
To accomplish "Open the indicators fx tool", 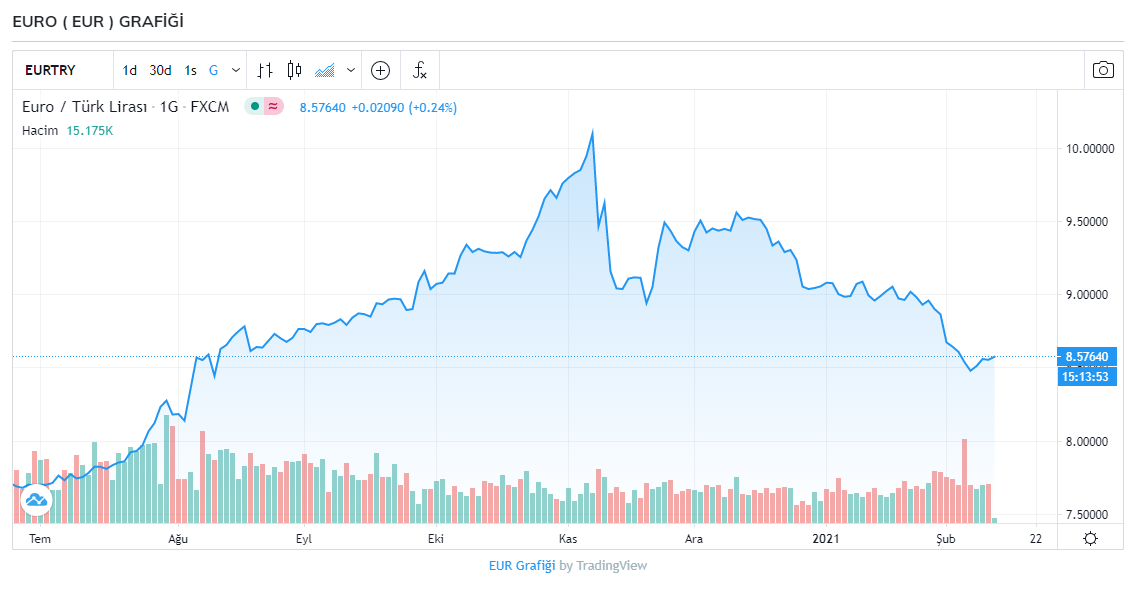I will click(419, 70).
